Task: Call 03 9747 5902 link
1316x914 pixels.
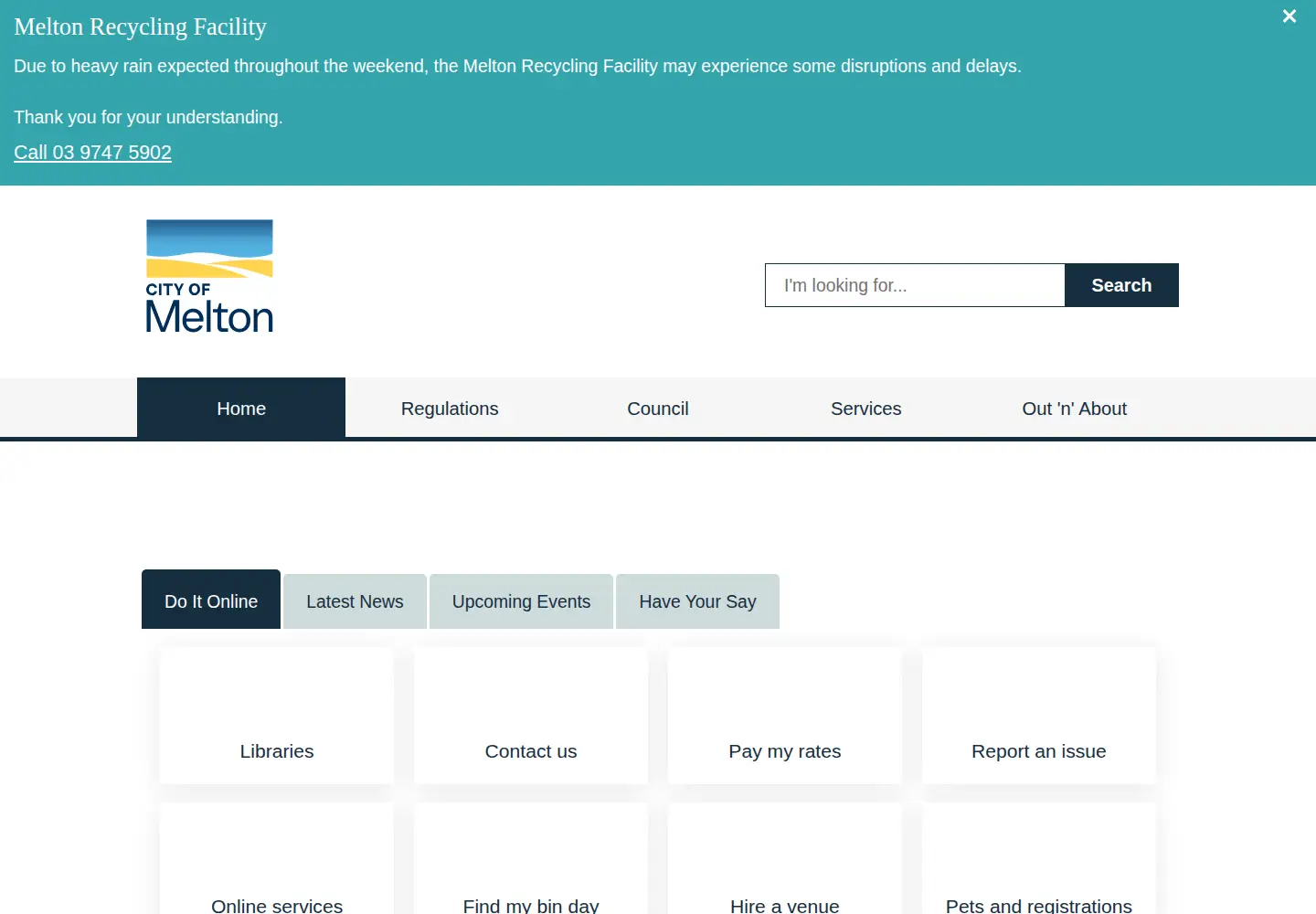Action: pyautogui.click(x=92, y=153)
